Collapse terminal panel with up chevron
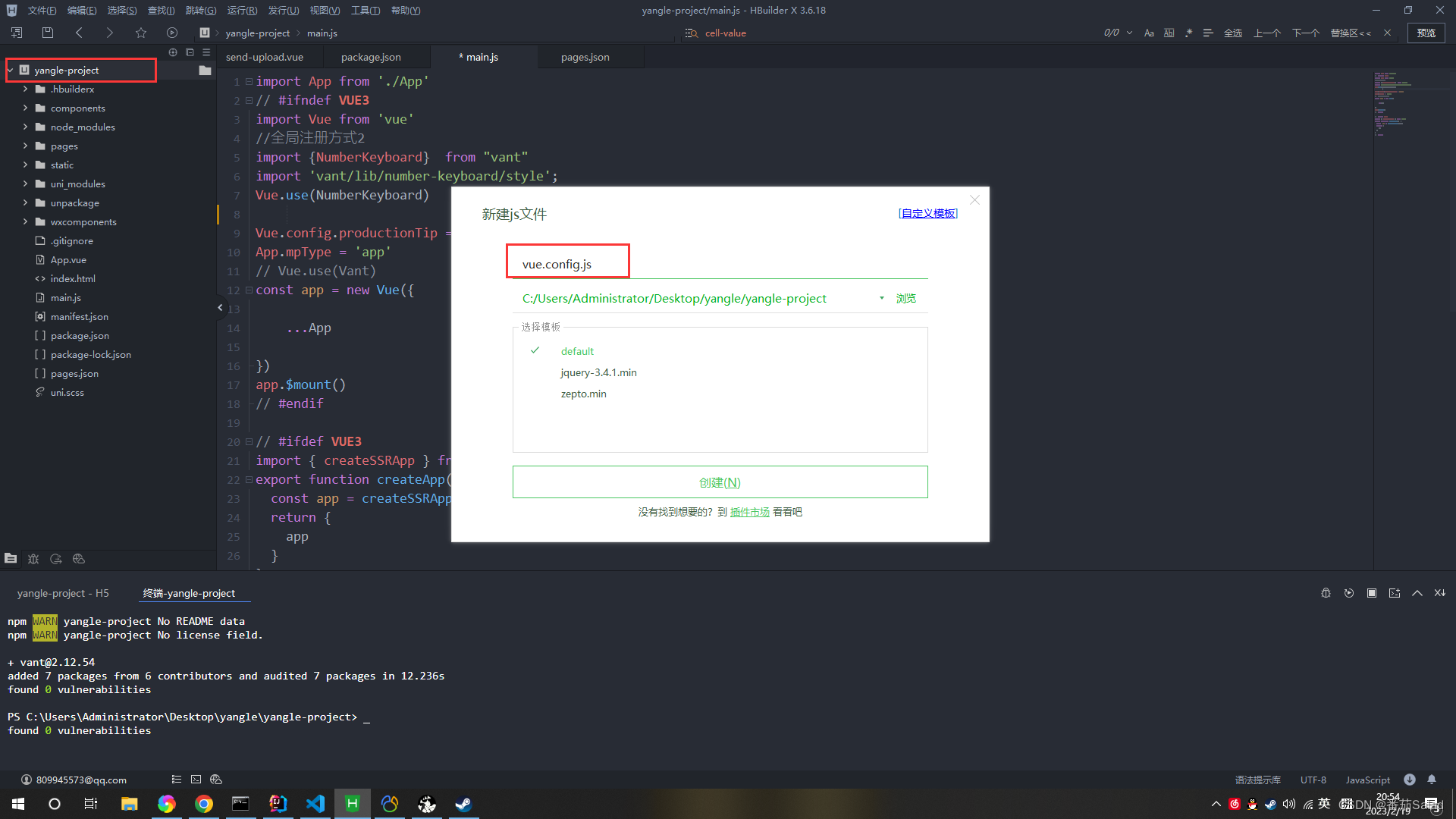Viewport: 1456px width, 819px height. click(1417, 593)
